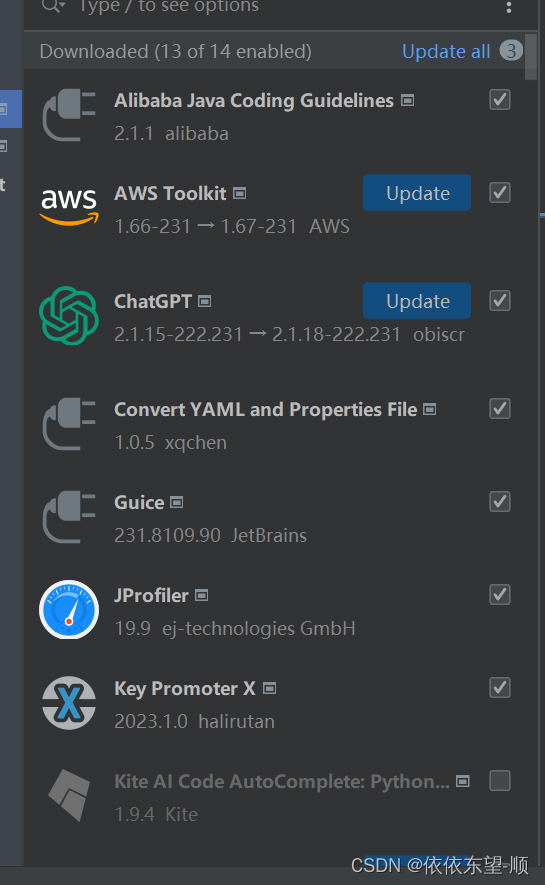Click the AWS Toolkit plugin logo

click(x=69, y=207)
